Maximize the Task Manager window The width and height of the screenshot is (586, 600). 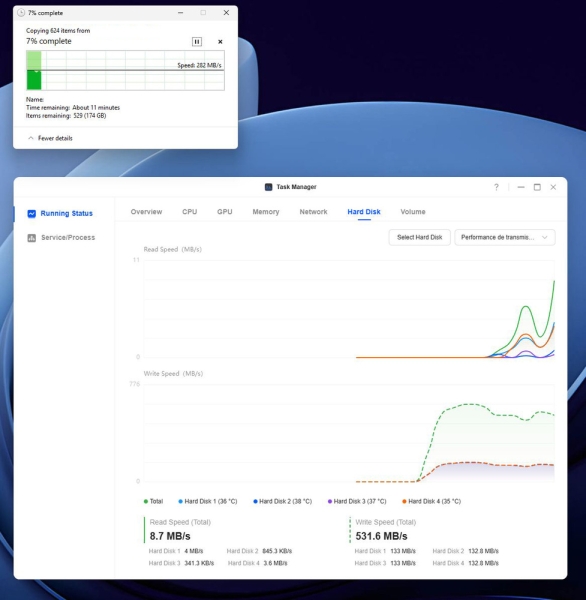click(x=537, y=187)
